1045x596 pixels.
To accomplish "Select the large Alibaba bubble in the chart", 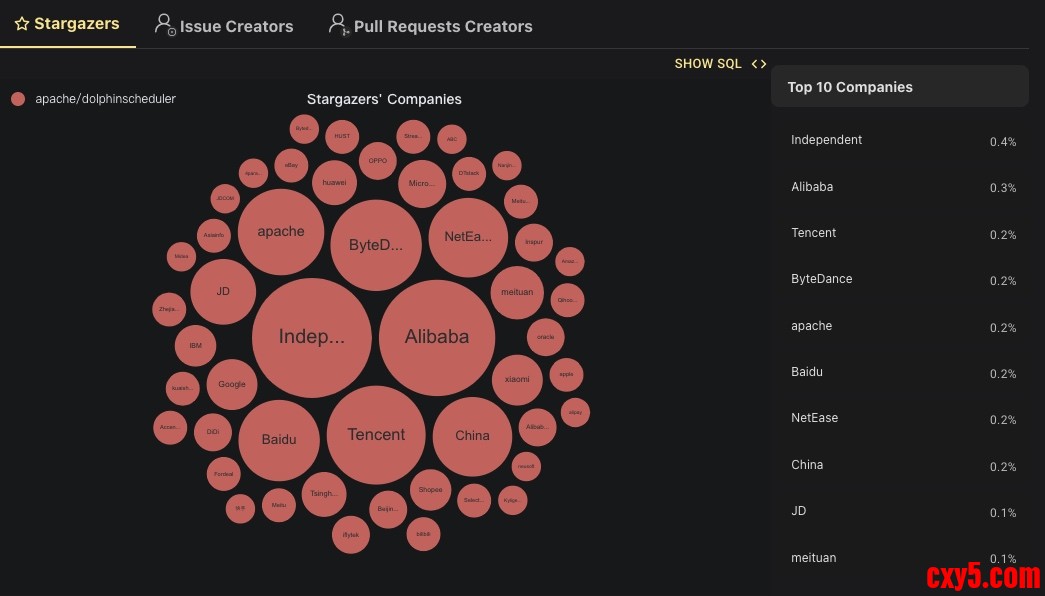I will pyautogui.click(x=437, y=337).
